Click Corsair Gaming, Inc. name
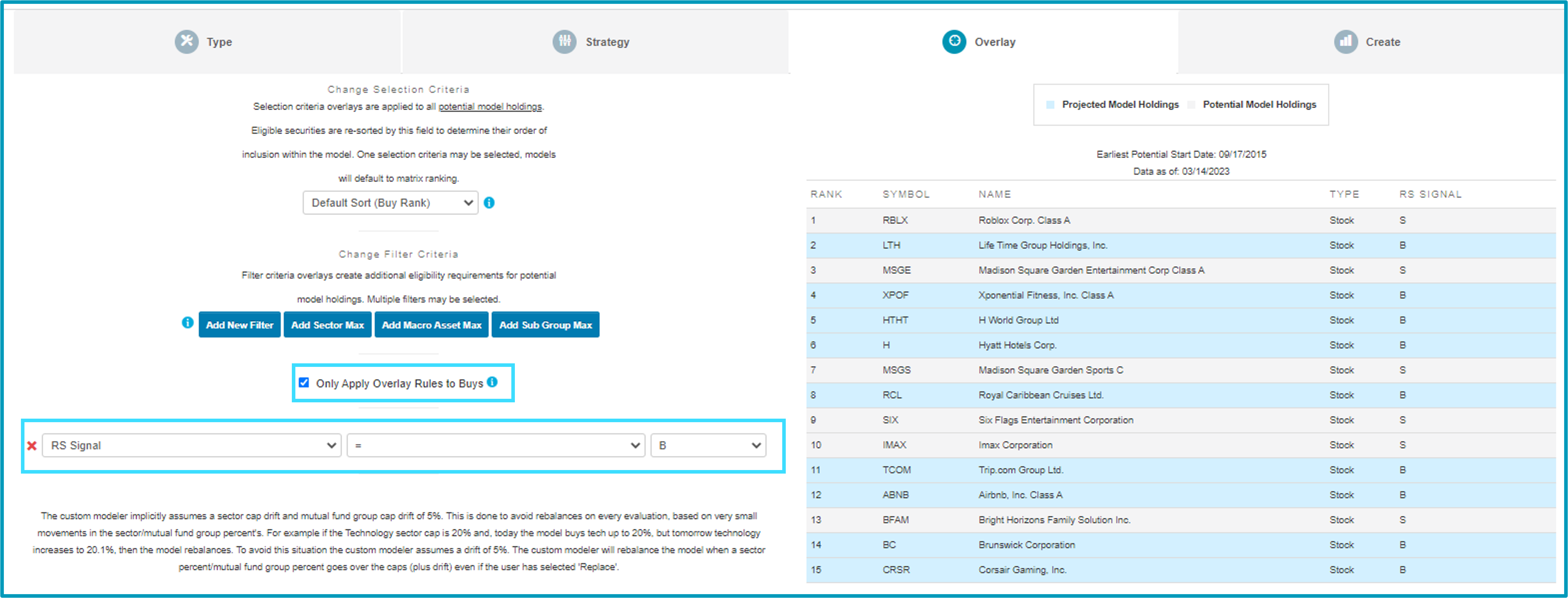The image size is (1568, 598). click(x=1022, y=569)
